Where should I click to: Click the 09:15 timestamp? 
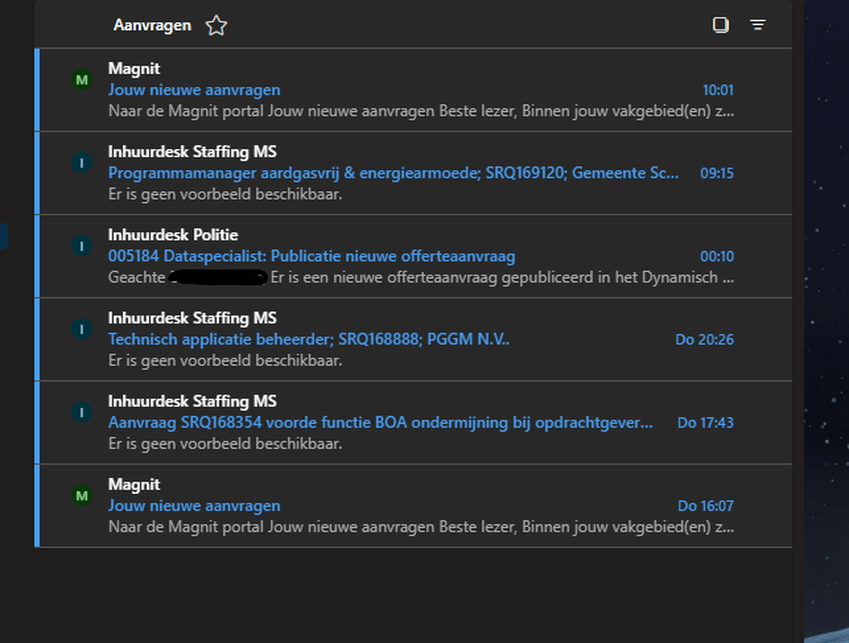716,173
